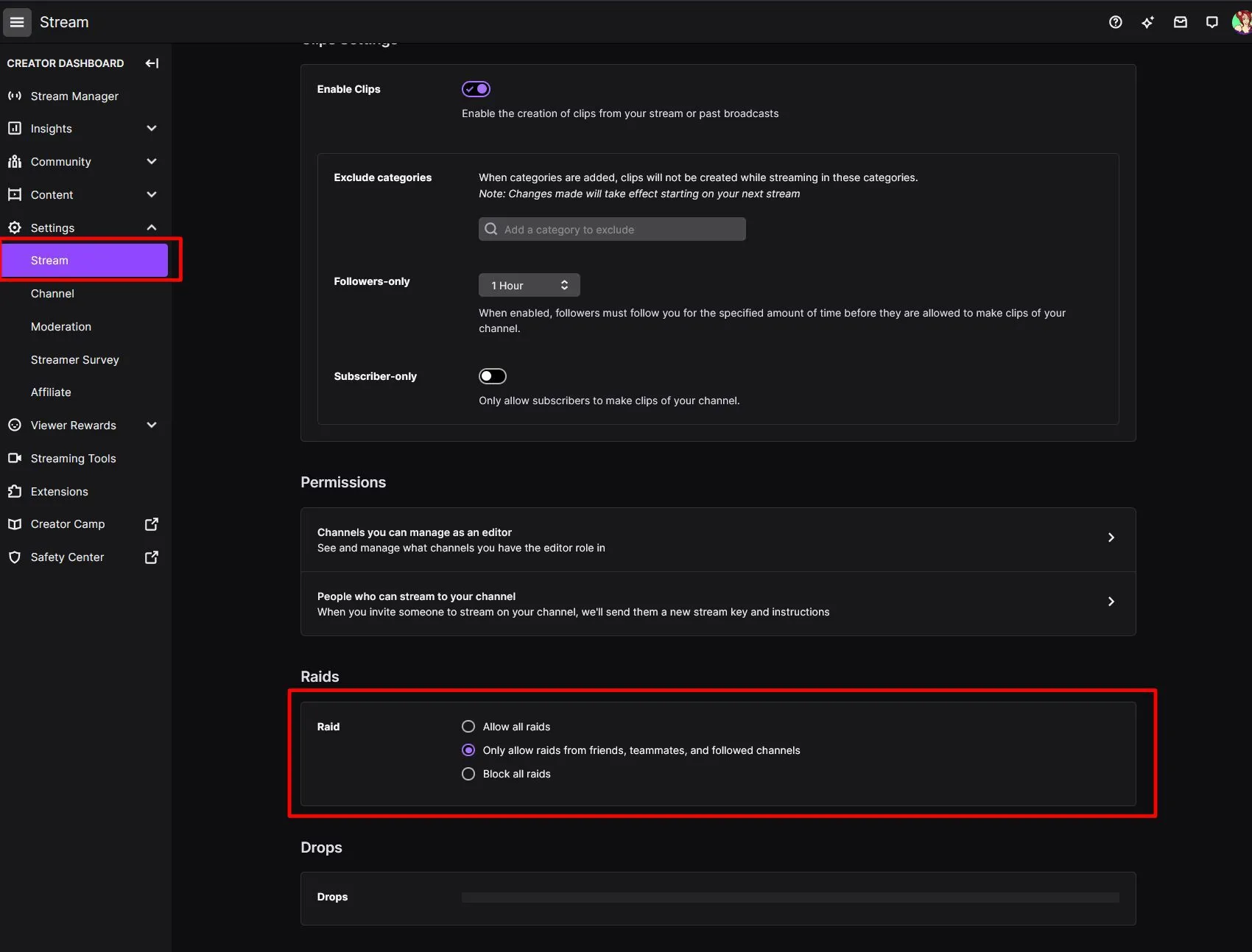1252x952 pixels.
Task: Open Safety Center link
Action: pos(67,557)
